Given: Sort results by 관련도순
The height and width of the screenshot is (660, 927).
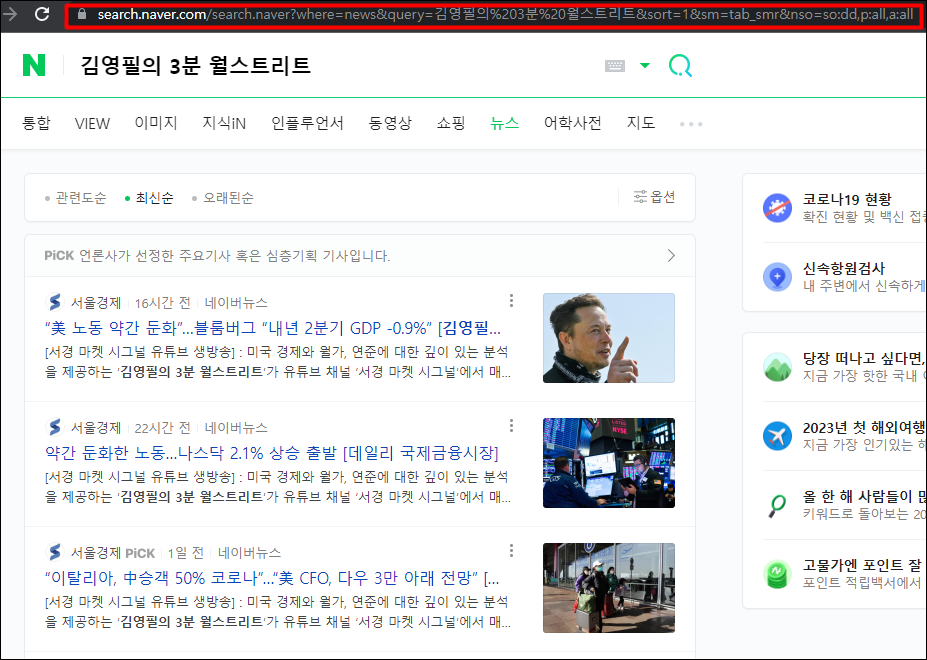Looking at the screenshot, I should point(76,198).
